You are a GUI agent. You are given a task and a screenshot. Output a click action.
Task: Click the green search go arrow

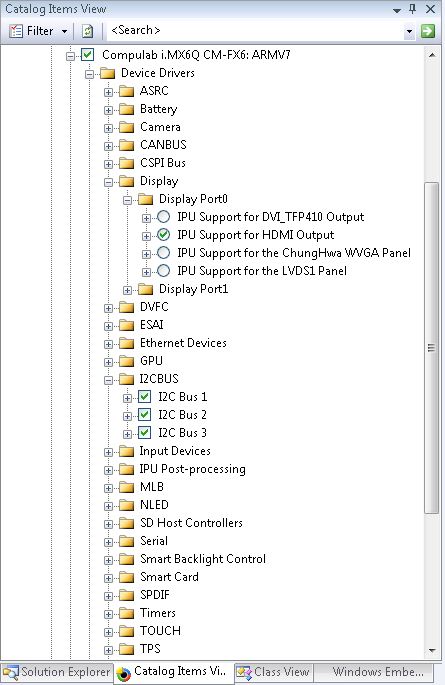point(428,31)
